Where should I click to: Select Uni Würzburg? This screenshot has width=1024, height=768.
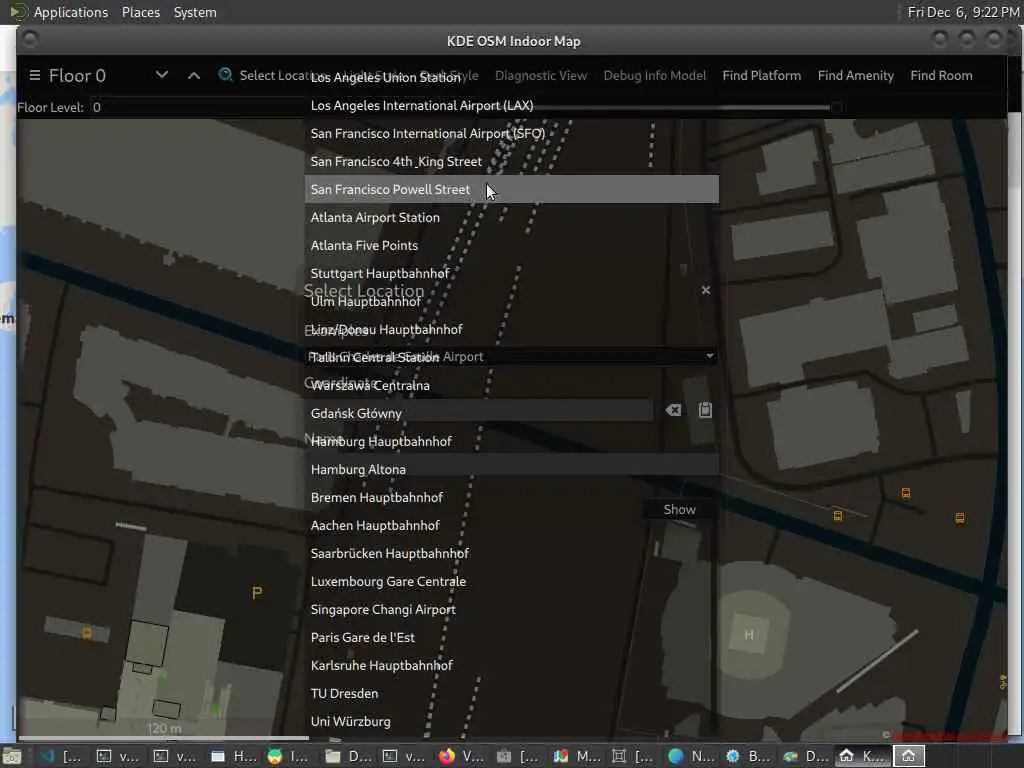pos(511,722)
